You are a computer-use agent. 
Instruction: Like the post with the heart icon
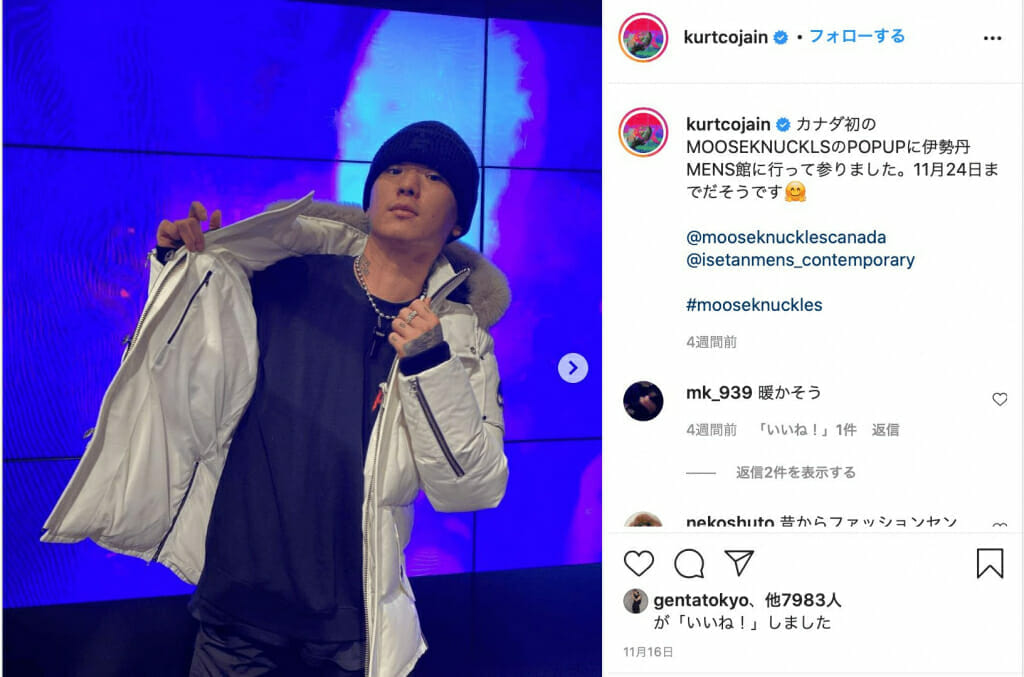(x=639, y=563)
